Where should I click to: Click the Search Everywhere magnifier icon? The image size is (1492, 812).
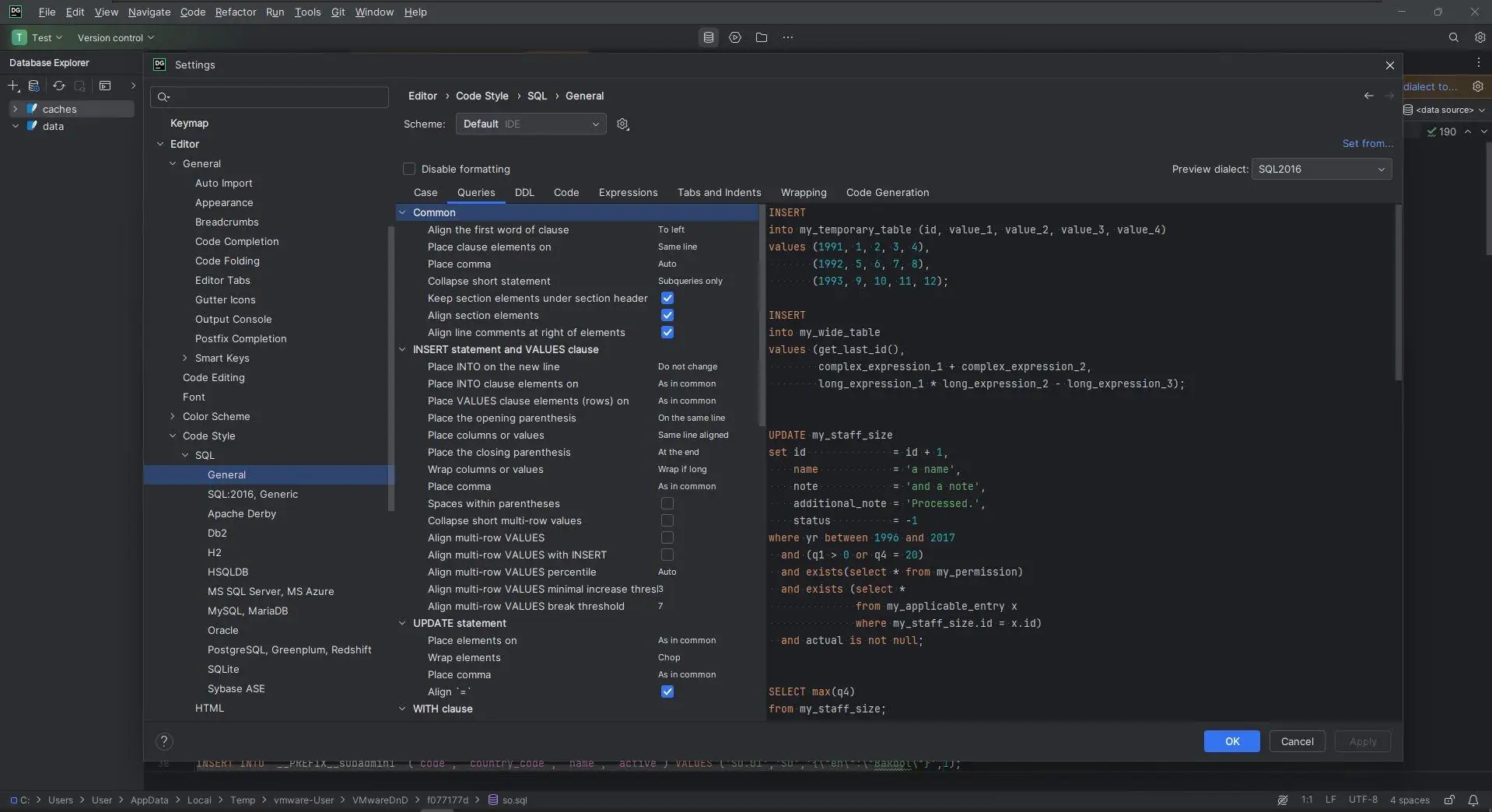pos(1453,37)
